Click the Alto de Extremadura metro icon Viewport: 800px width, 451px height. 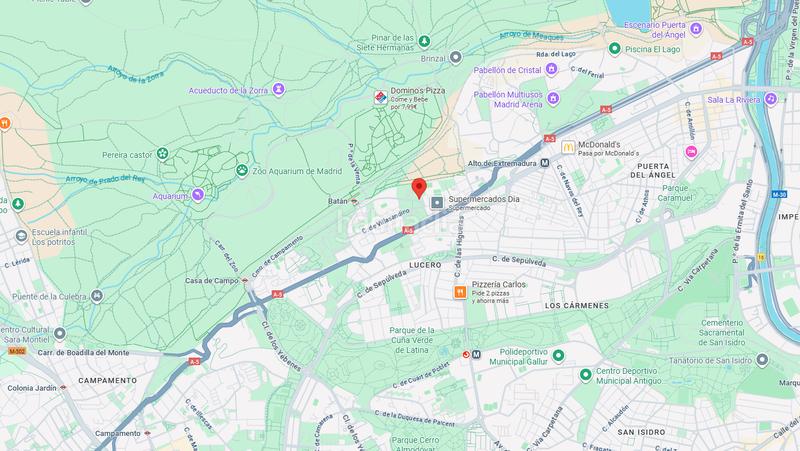(x=545, y=163)
